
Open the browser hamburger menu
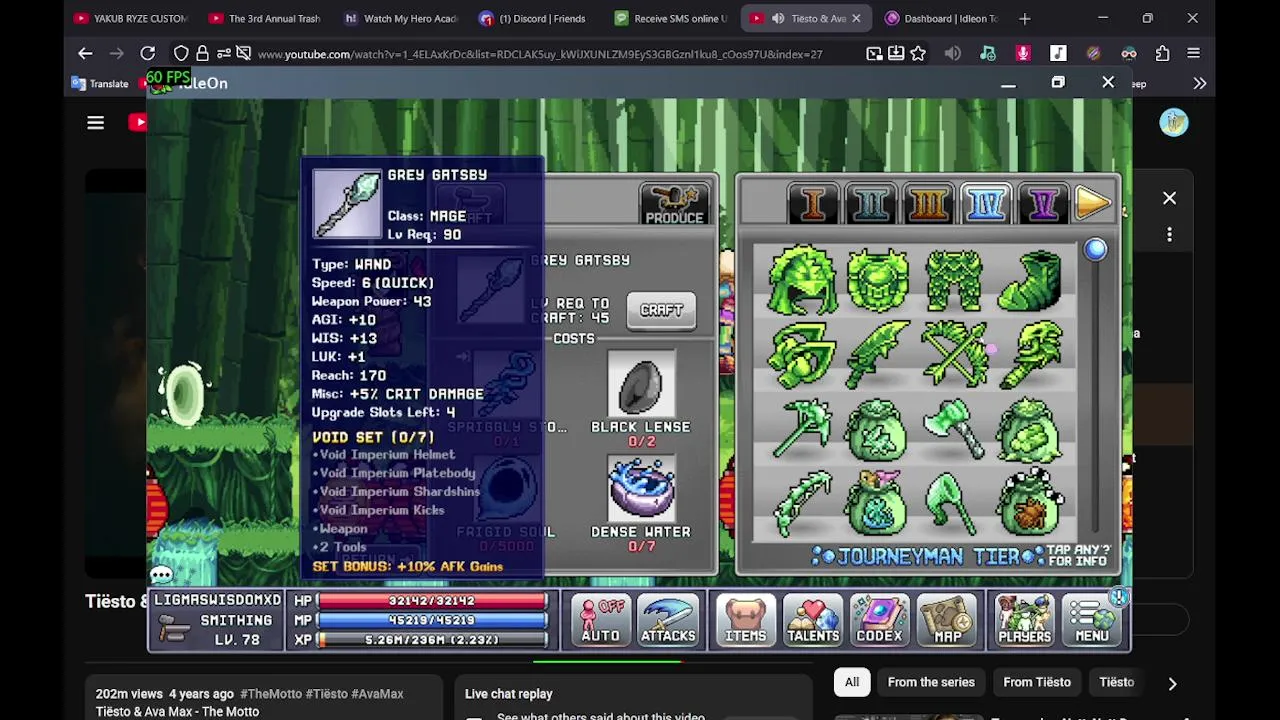tap(1193, 53)
